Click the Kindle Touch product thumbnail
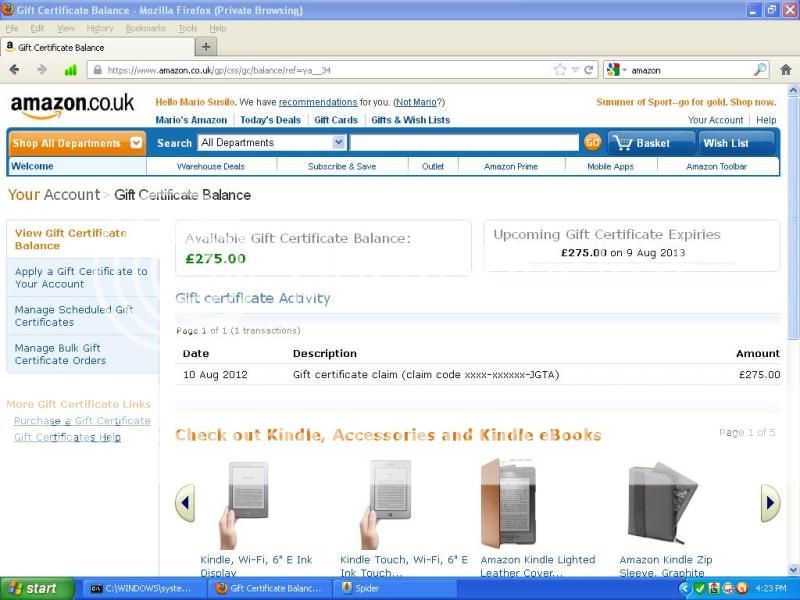 click(385, 504)
